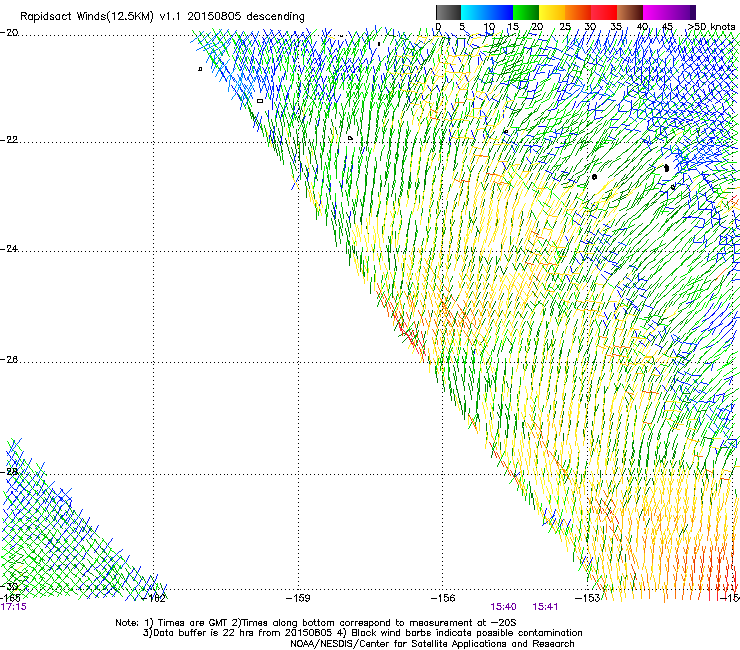Click the orange 25-30 knots legend segment
This screenshot has height=650, width=740.
click(578, 12)
